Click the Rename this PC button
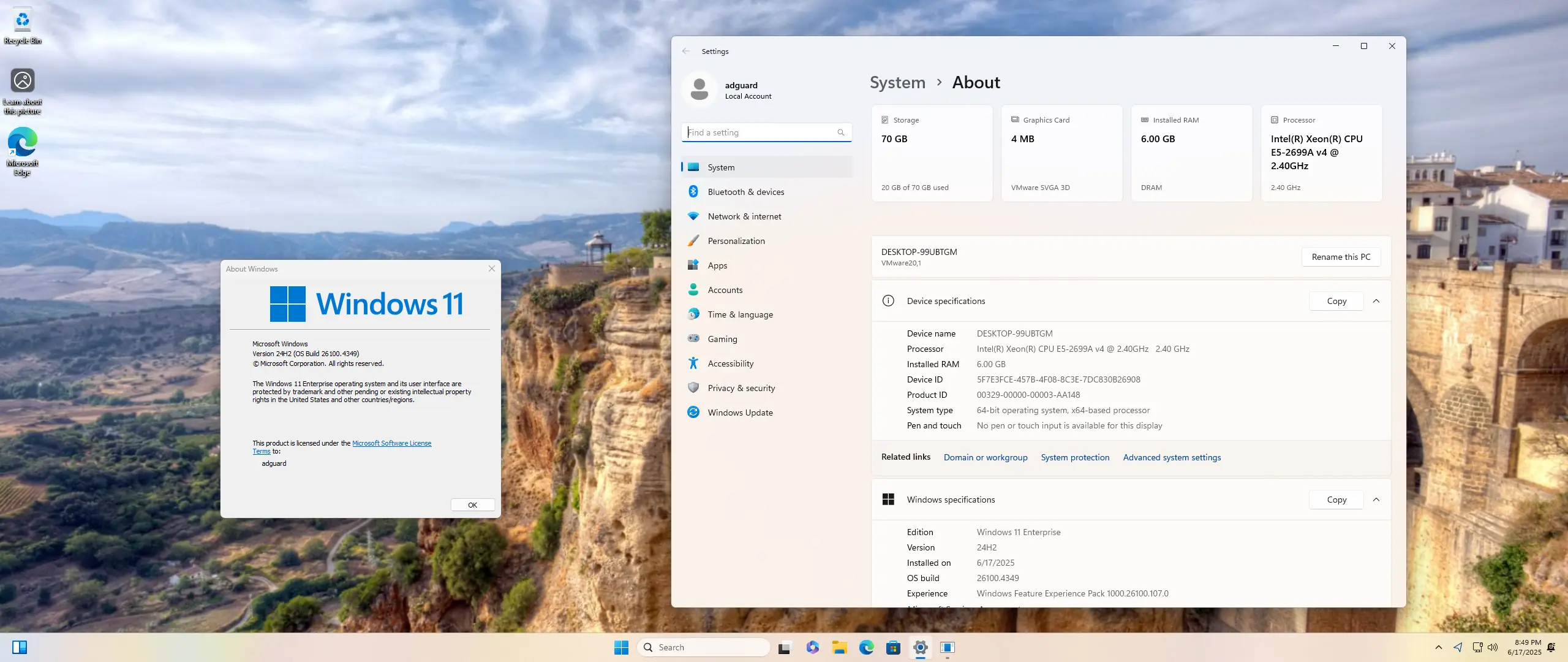1568x662 pixels. coord(1341,257)
